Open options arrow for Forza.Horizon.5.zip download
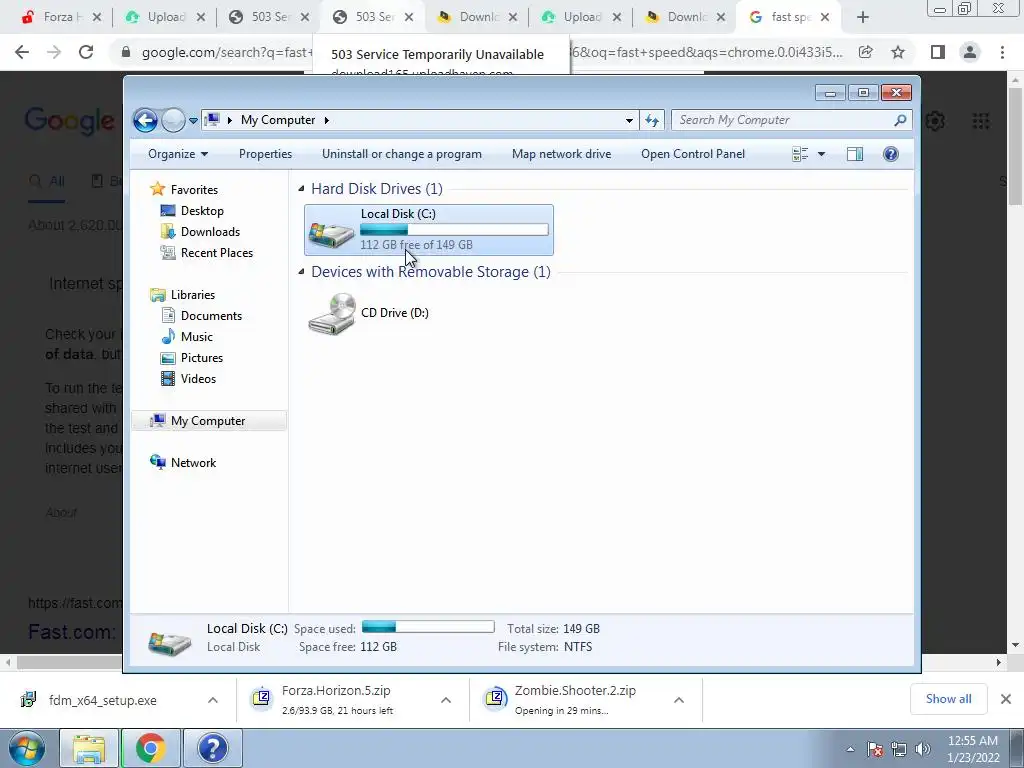 (x=446, y=700)
